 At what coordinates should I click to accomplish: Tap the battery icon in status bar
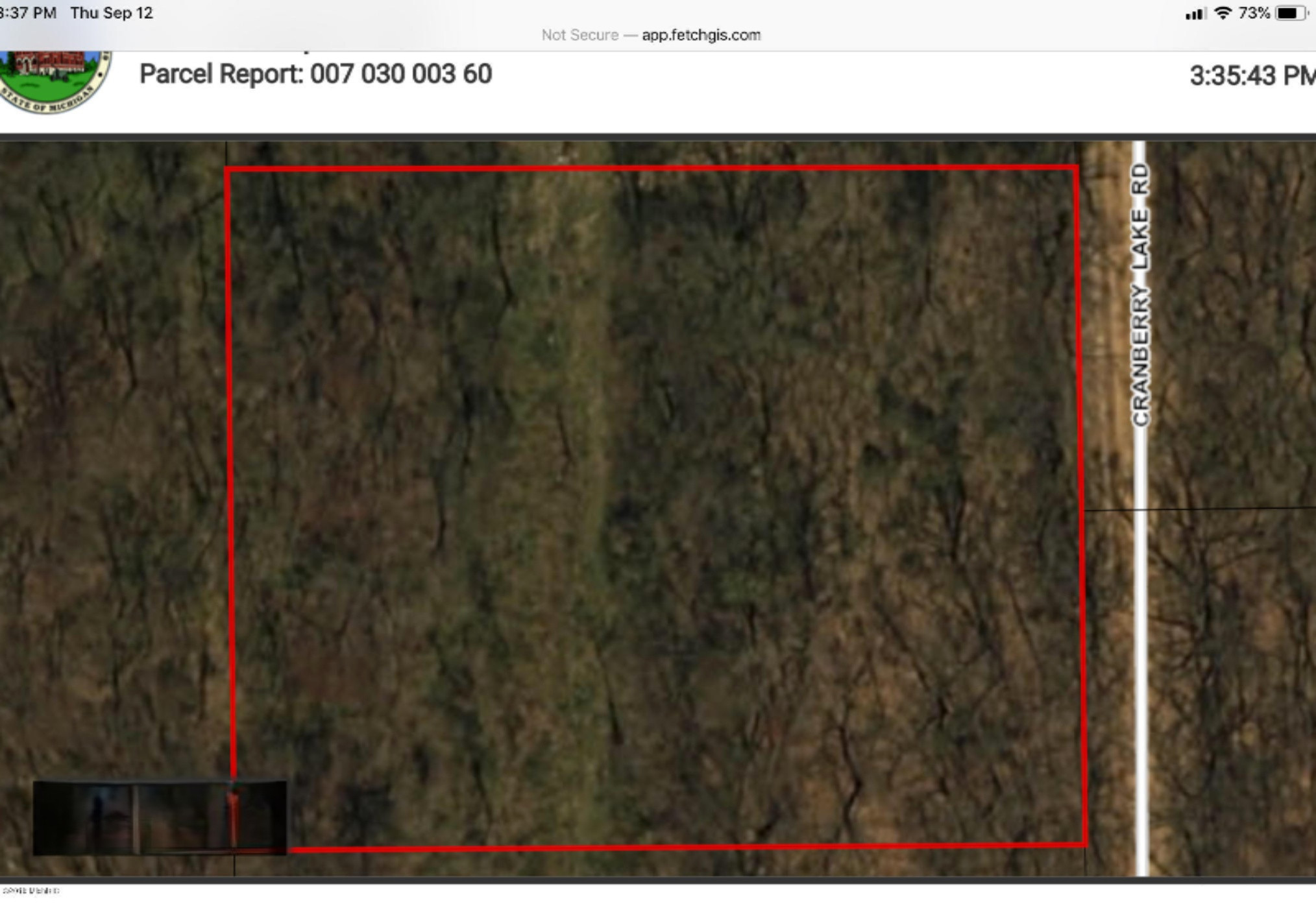tap(1291, 13)
